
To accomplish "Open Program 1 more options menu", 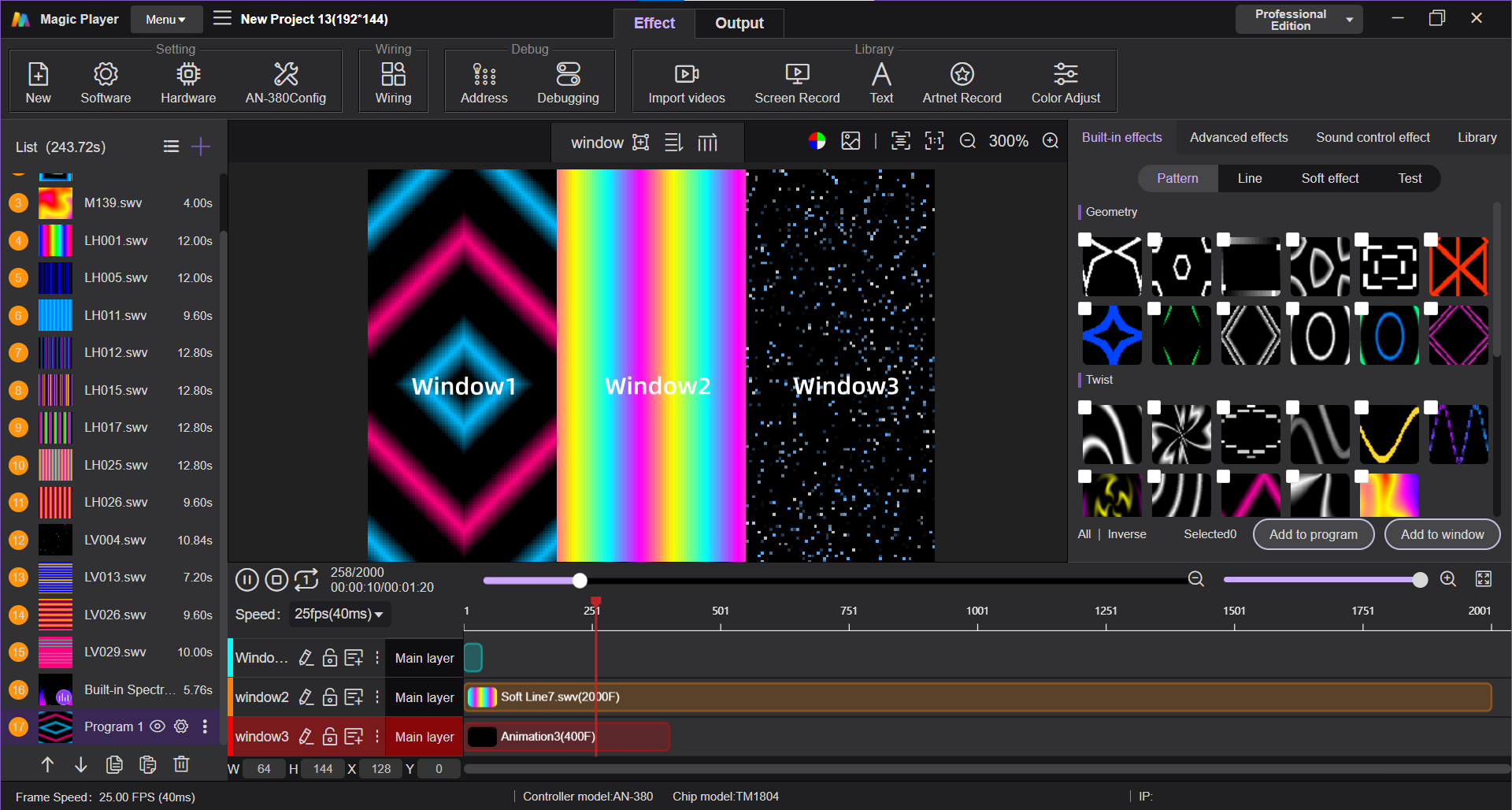I will (x=205, y=726).
